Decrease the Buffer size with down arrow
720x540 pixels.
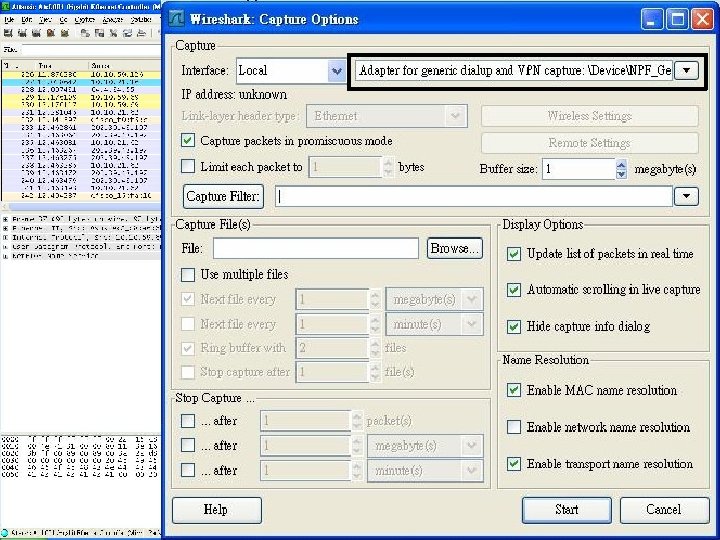621,174
